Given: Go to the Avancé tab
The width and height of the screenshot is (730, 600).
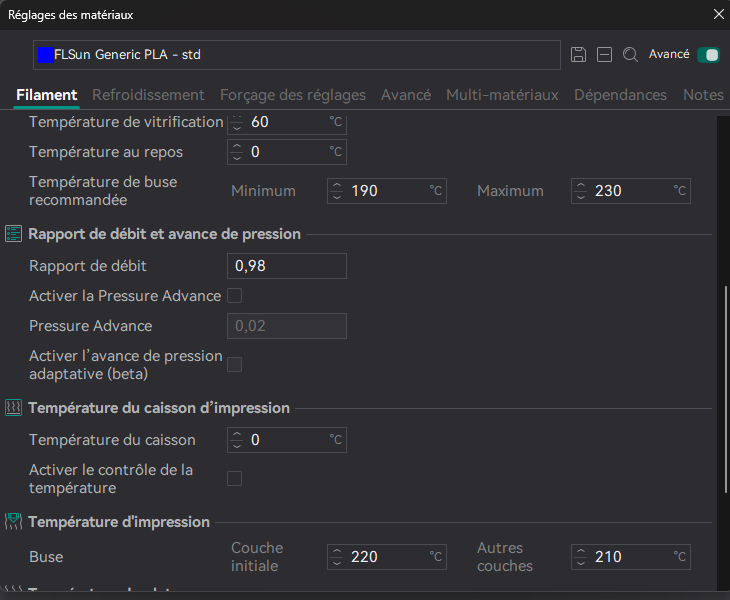Looking at the screenshot, I should (x=406, y=95).
